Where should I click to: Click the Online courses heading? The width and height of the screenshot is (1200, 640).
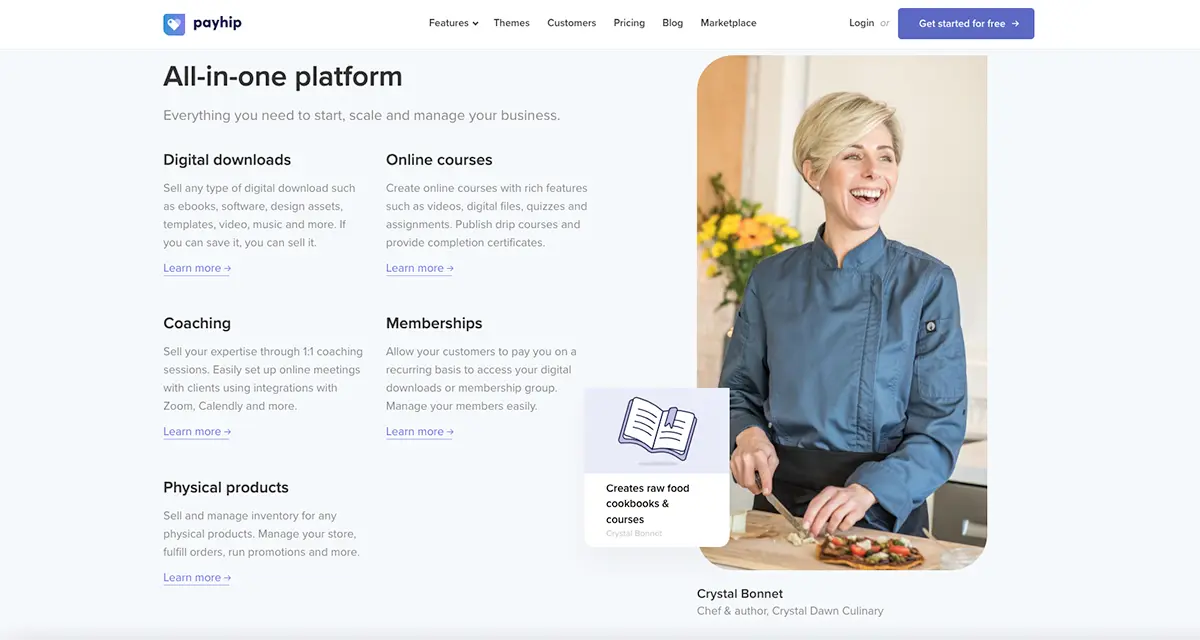[439, 160]
